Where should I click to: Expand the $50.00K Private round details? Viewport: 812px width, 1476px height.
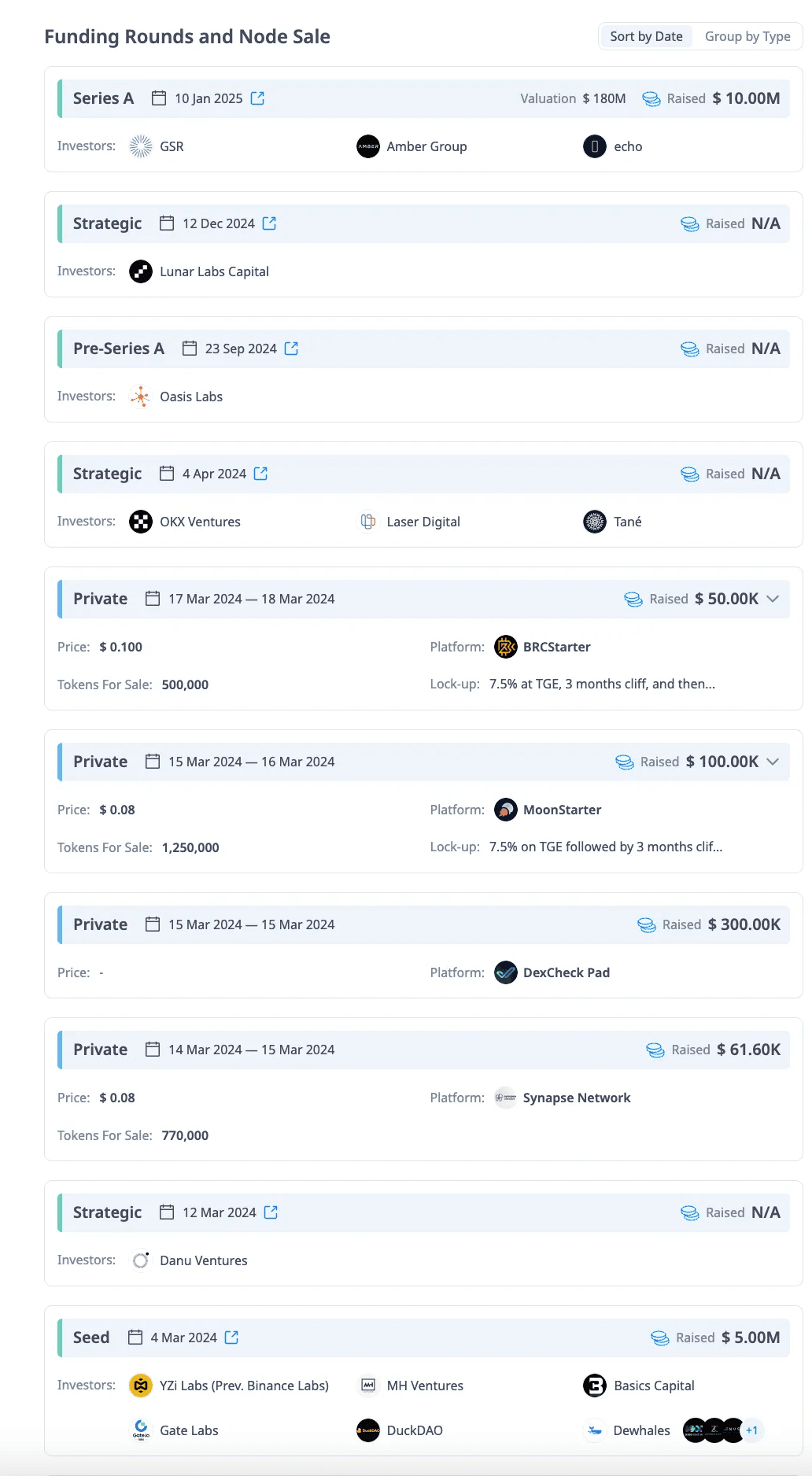pyautogui.click(x=773, y=599)
